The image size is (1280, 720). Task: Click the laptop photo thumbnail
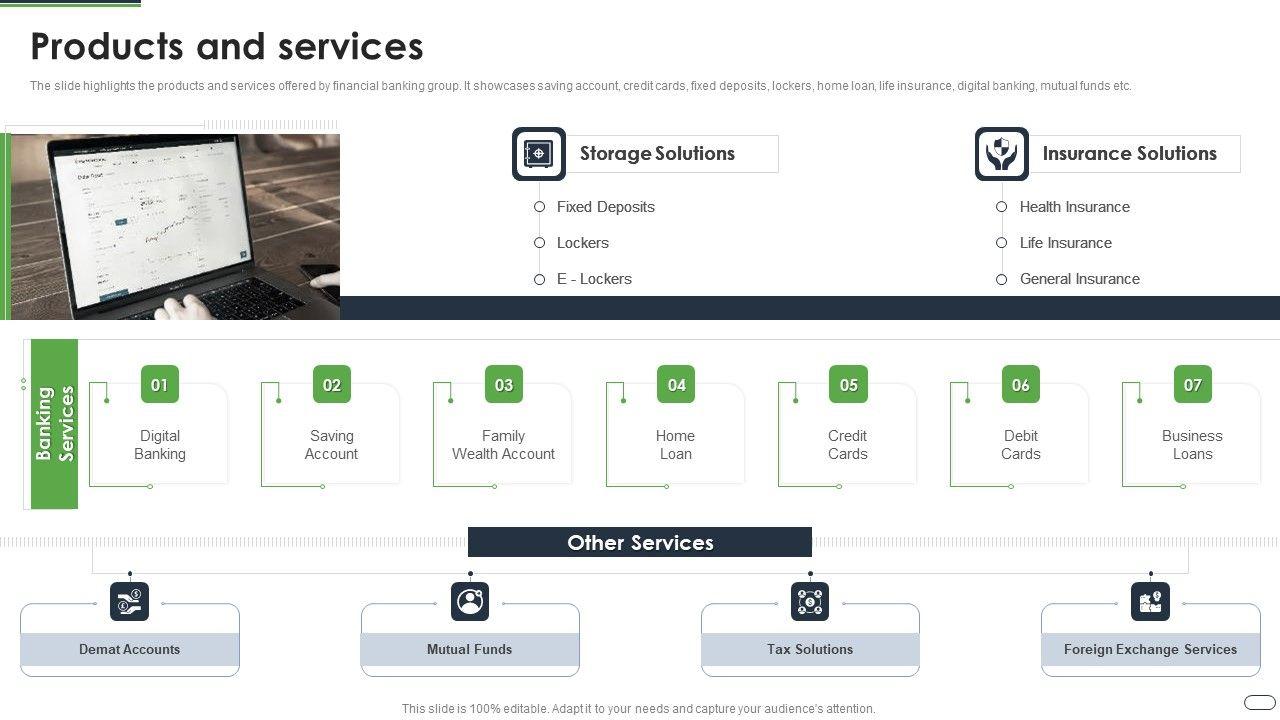(x=175, y=226)
